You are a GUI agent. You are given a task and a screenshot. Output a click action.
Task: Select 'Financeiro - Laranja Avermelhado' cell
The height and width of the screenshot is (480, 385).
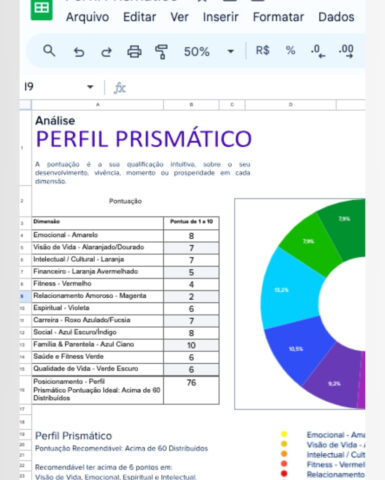point(98,272)
